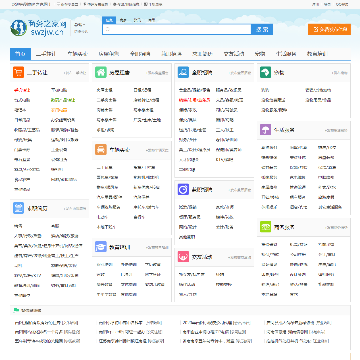This screenshot has width=360, height=360.
Task: Open the orange link in shopping cart section
Action: [59, 110]
